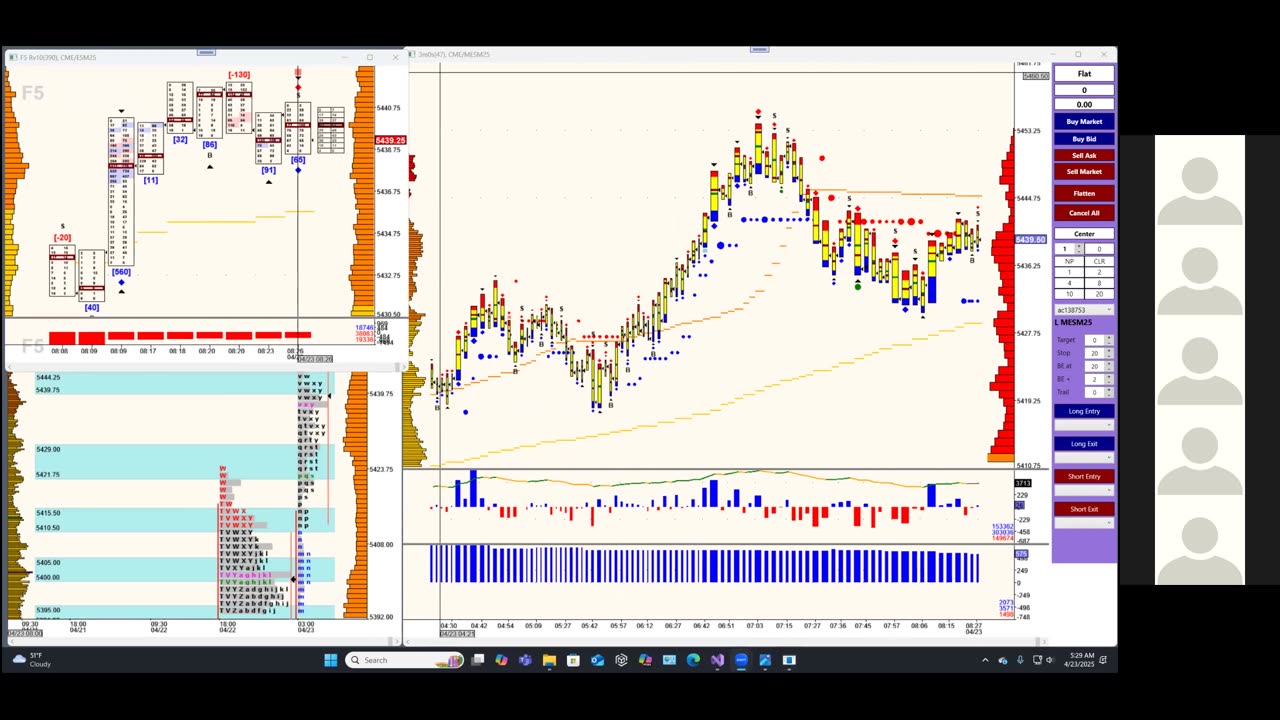Adjust the Trail value stepper
This screenshot has height=720, width=1280.
click(x=1109, y=392)
